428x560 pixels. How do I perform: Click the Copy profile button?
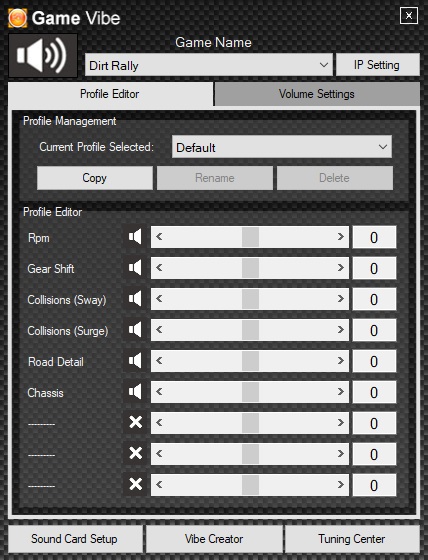click(95, 178)
